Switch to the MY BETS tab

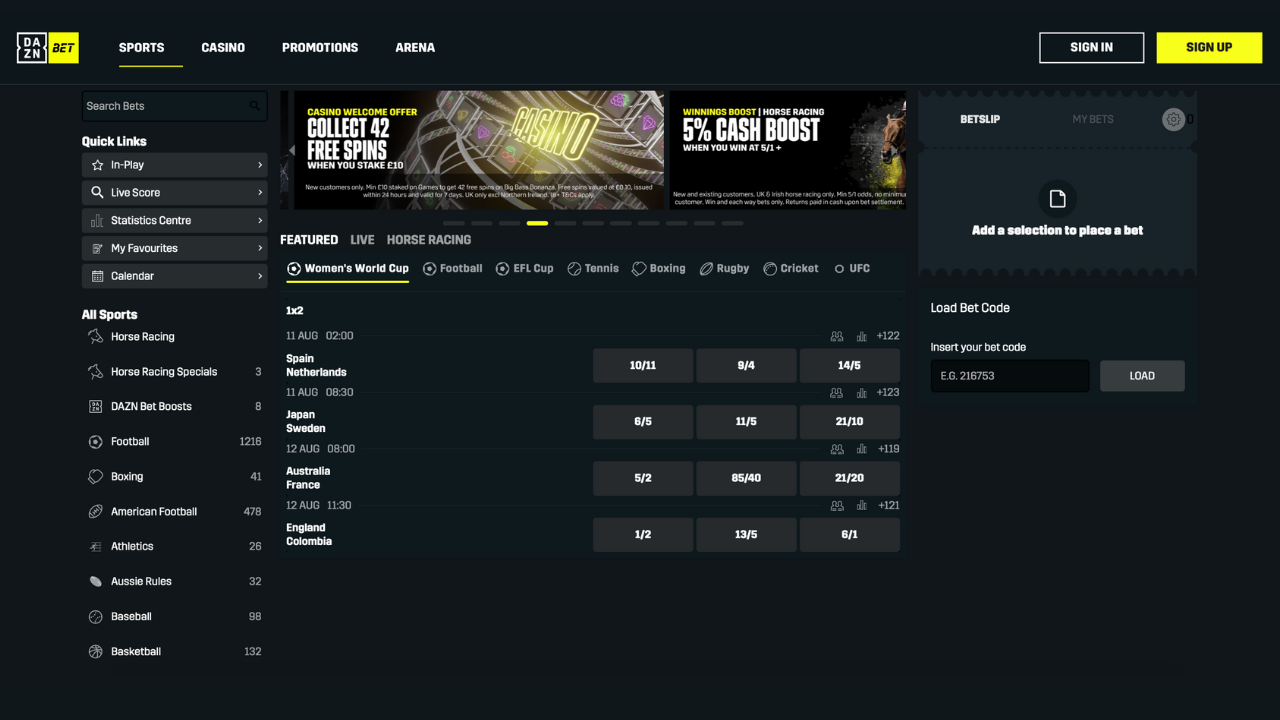(1092, 119)
